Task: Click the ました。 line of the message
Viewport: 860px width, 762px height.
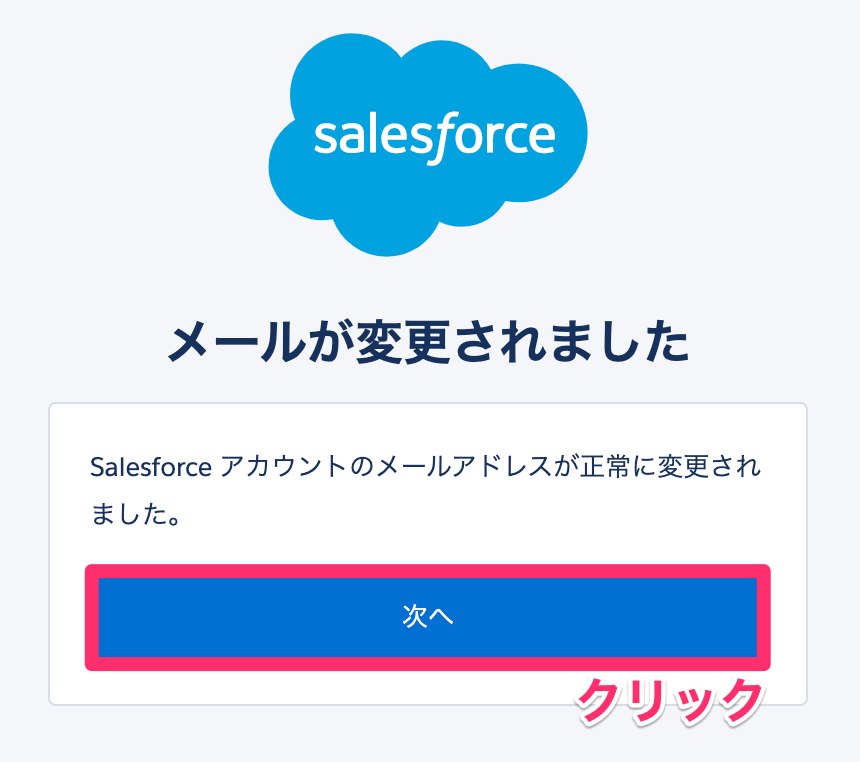Action: click(x=136, y=515)
